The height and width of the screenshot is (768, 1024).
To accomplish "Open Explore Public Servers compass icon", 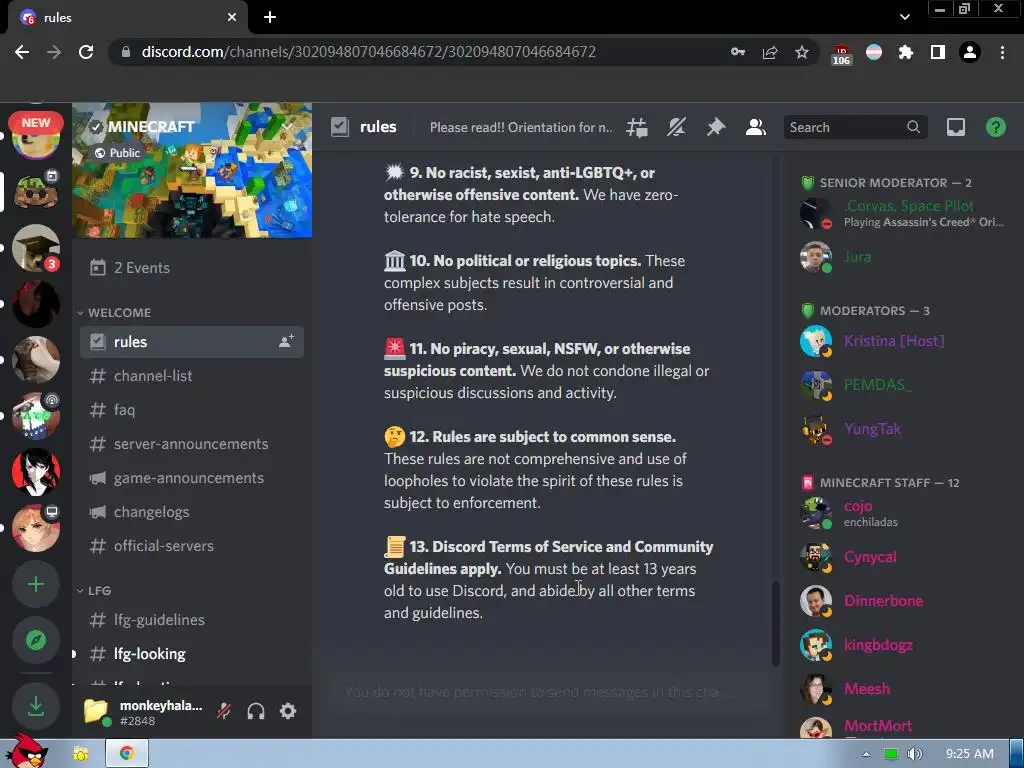I will [x=36, y=640].
